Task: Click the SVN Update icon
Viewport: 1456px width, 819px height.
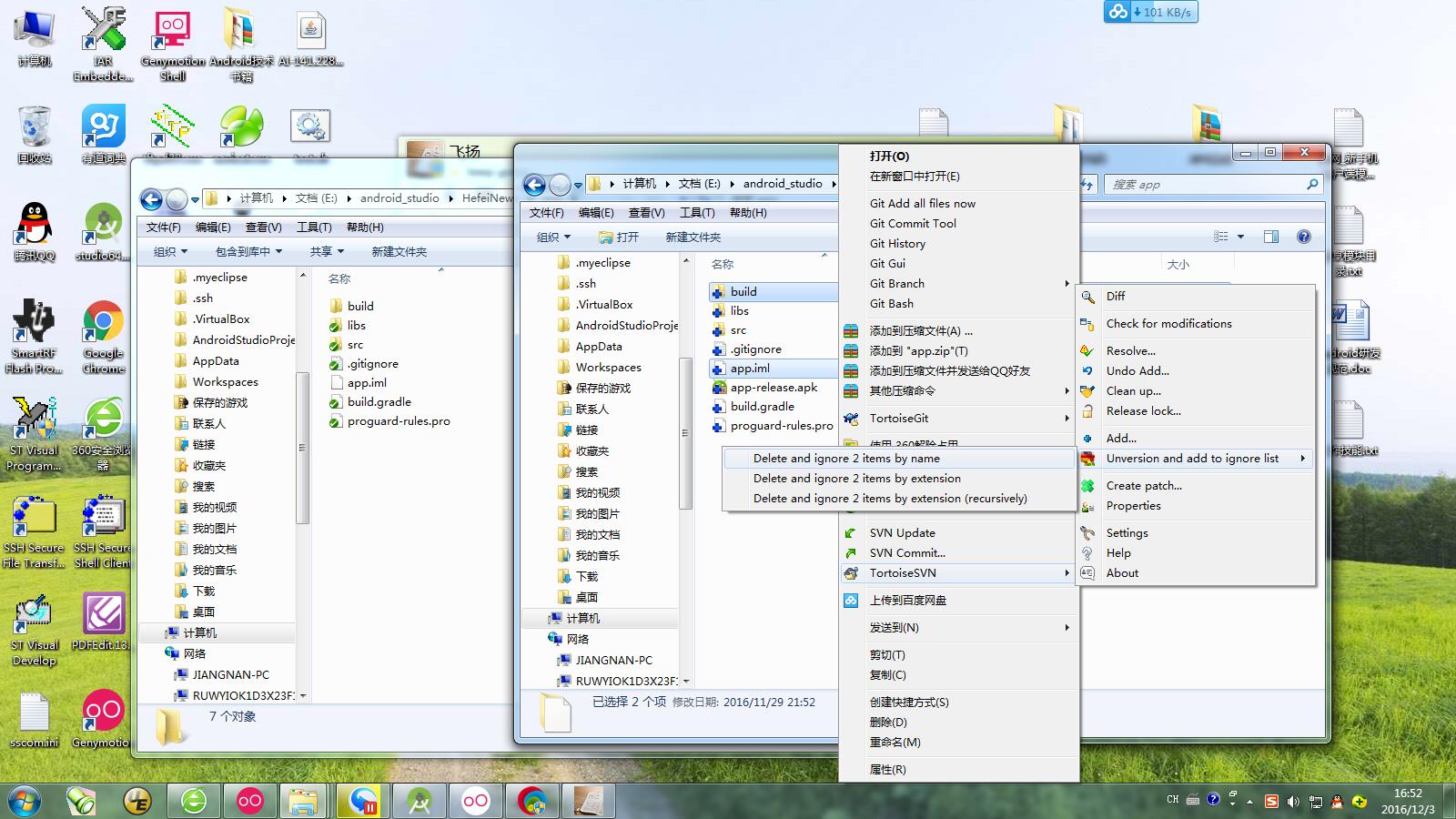Action: (x=851, y=533)
